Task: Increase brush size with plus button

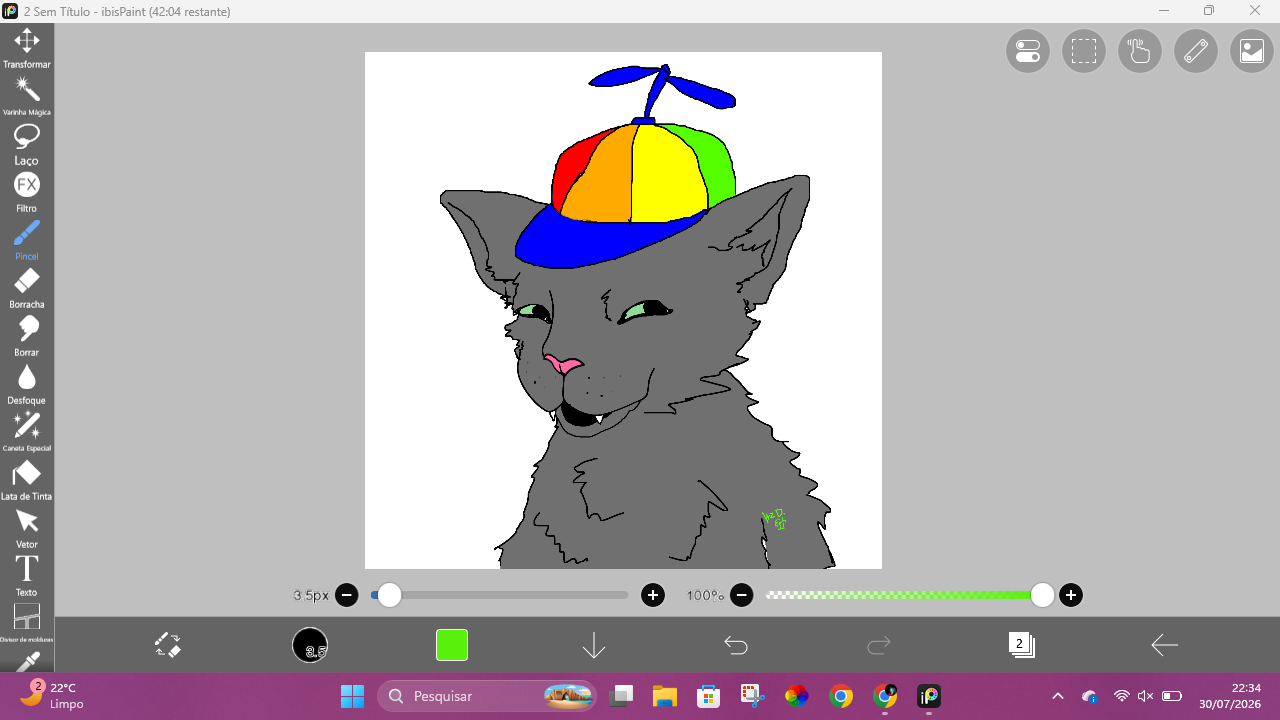Action: [653, 596]
